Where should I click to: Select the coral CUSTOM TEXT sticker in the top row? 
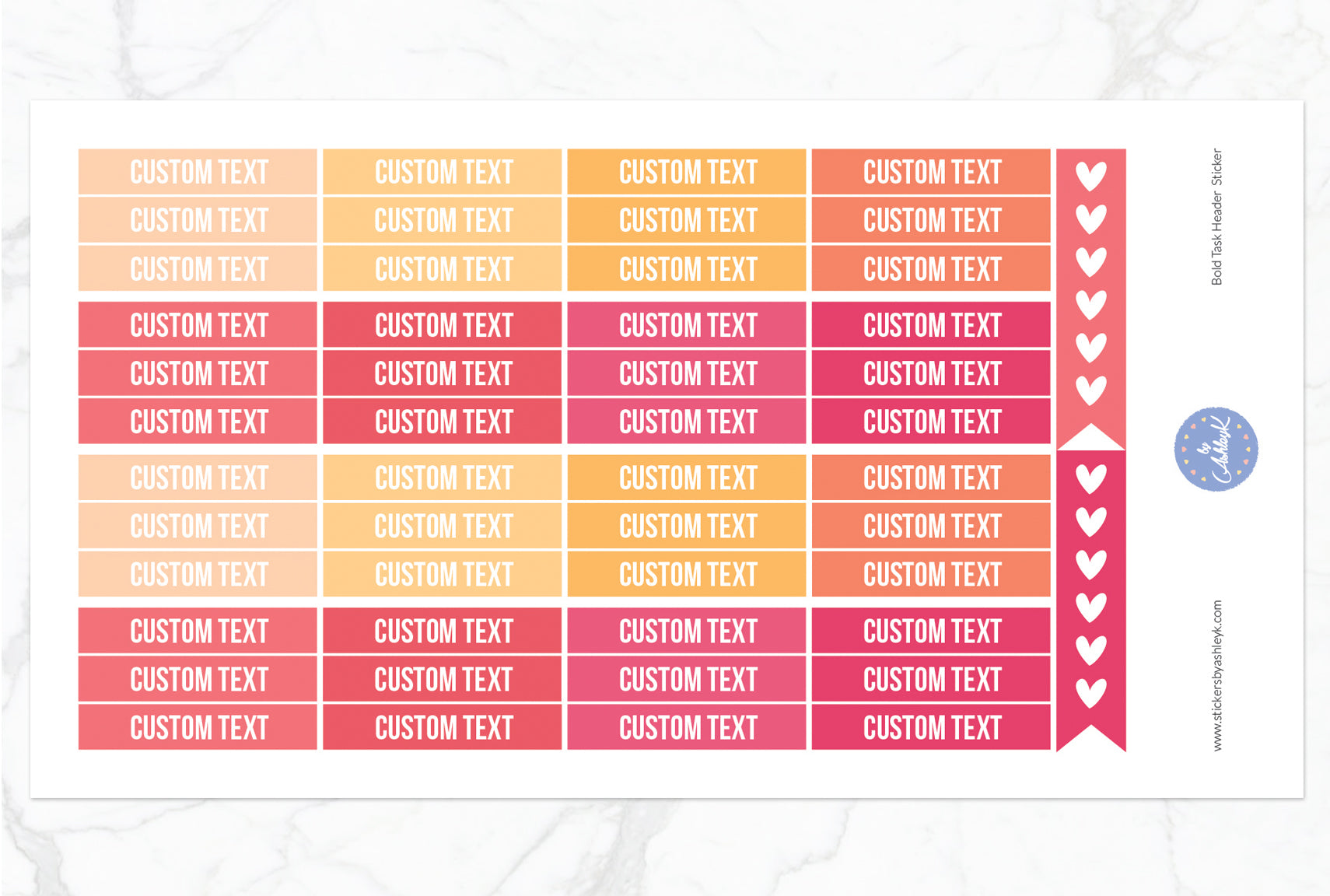click(931, 172)
